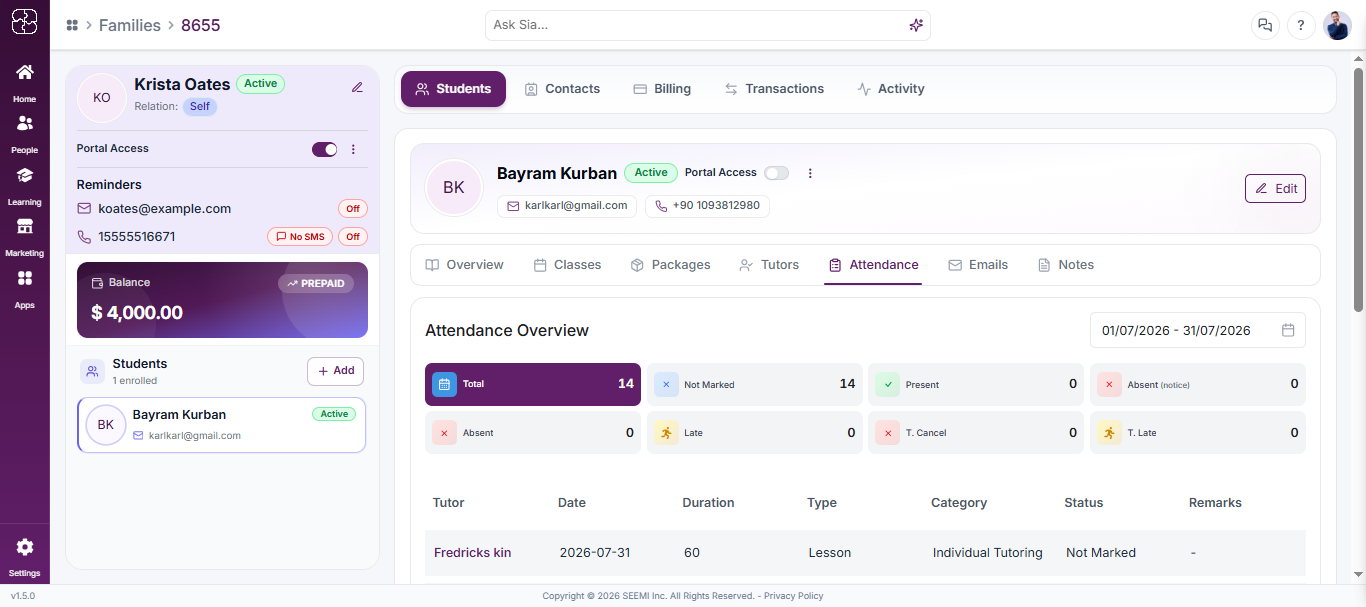
Task: Click the page vertical scrollbar
Action: [1358, 190]
